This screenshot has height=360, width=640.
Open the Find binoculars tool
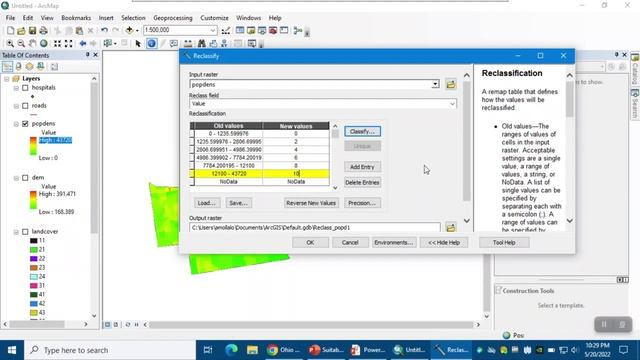pos(202,43)
